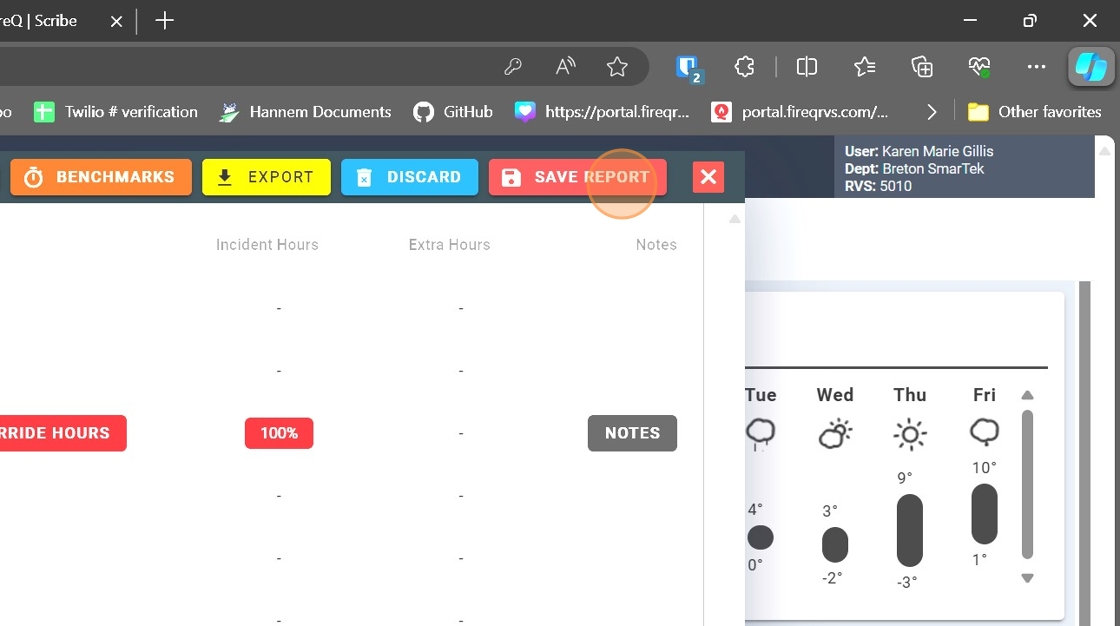Image resolution: width=1120 pixels, height=626 pixels.
Task: Export the report with the yellow button
Action: coord(266,177)
